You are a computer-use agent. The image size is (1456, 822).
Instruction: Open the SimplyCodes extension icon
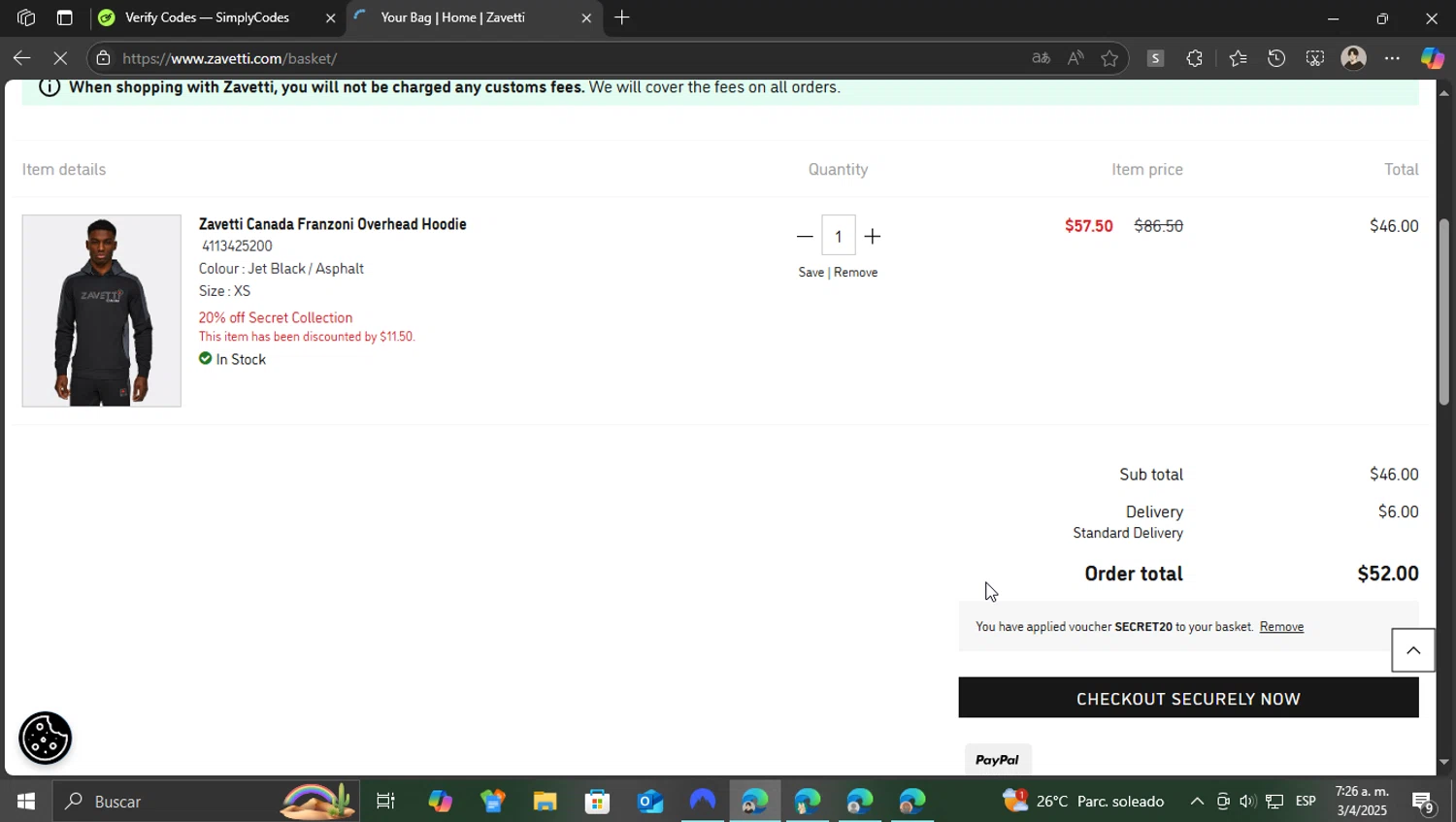[x=1155, y=58]
